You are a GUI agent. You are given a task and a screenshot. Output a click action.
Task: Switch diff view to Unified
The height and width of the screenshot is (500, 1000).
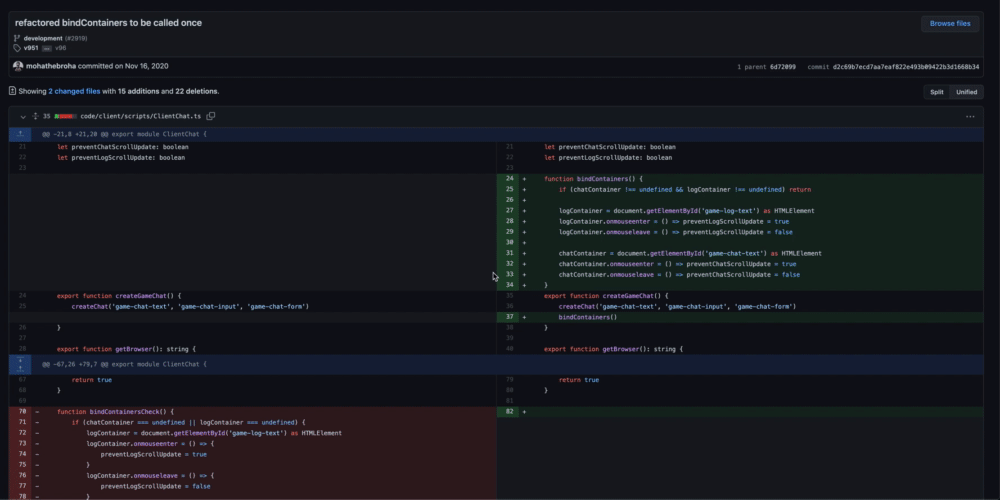pos(966,92)
